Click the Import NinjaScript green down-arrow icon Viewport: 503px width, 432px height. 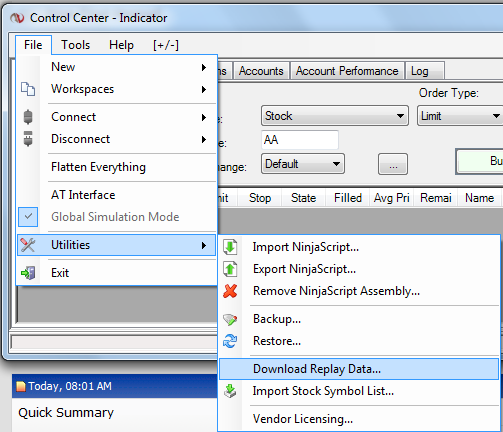click(x=230, y=247)
